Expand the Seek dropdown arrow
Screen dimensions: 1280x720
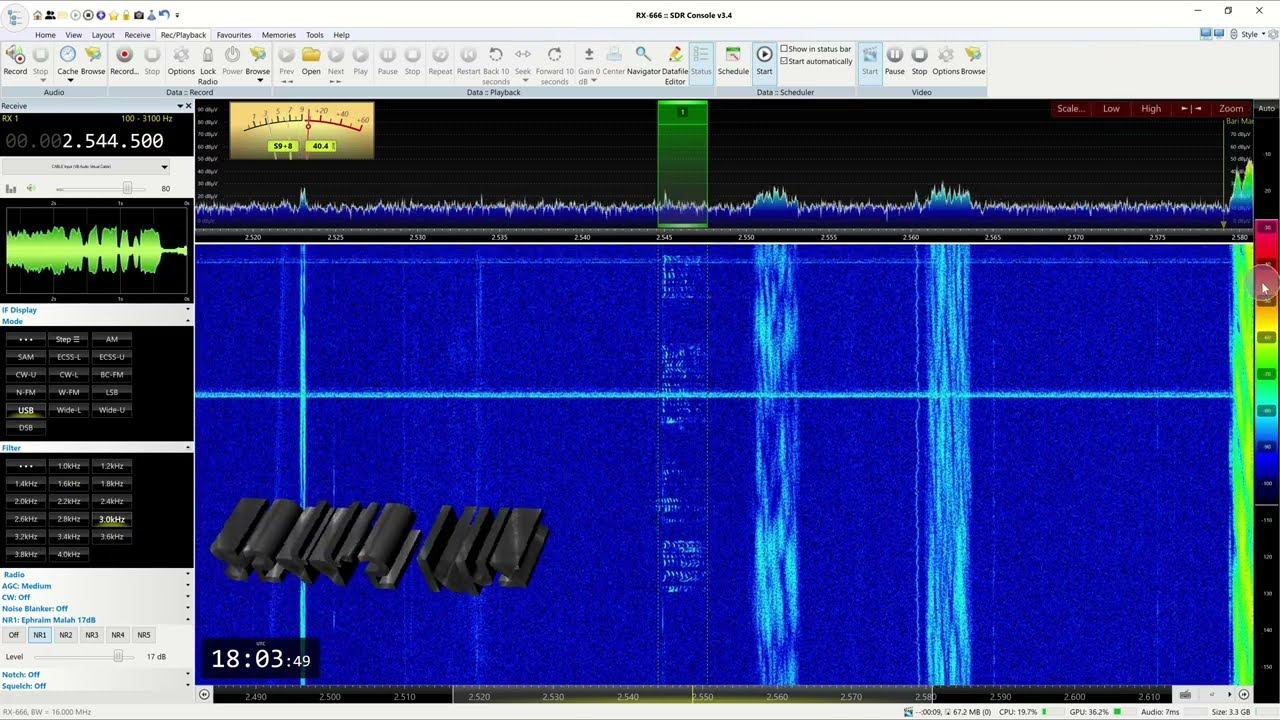point(523,81)
